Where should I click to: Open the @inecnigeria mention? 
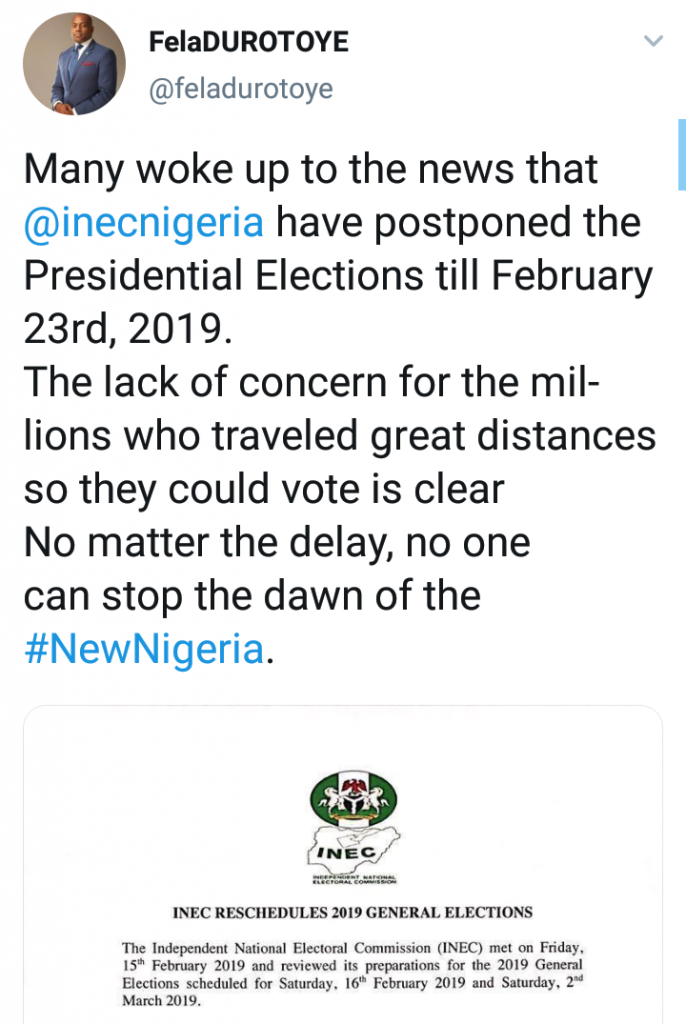coord(143,221)
